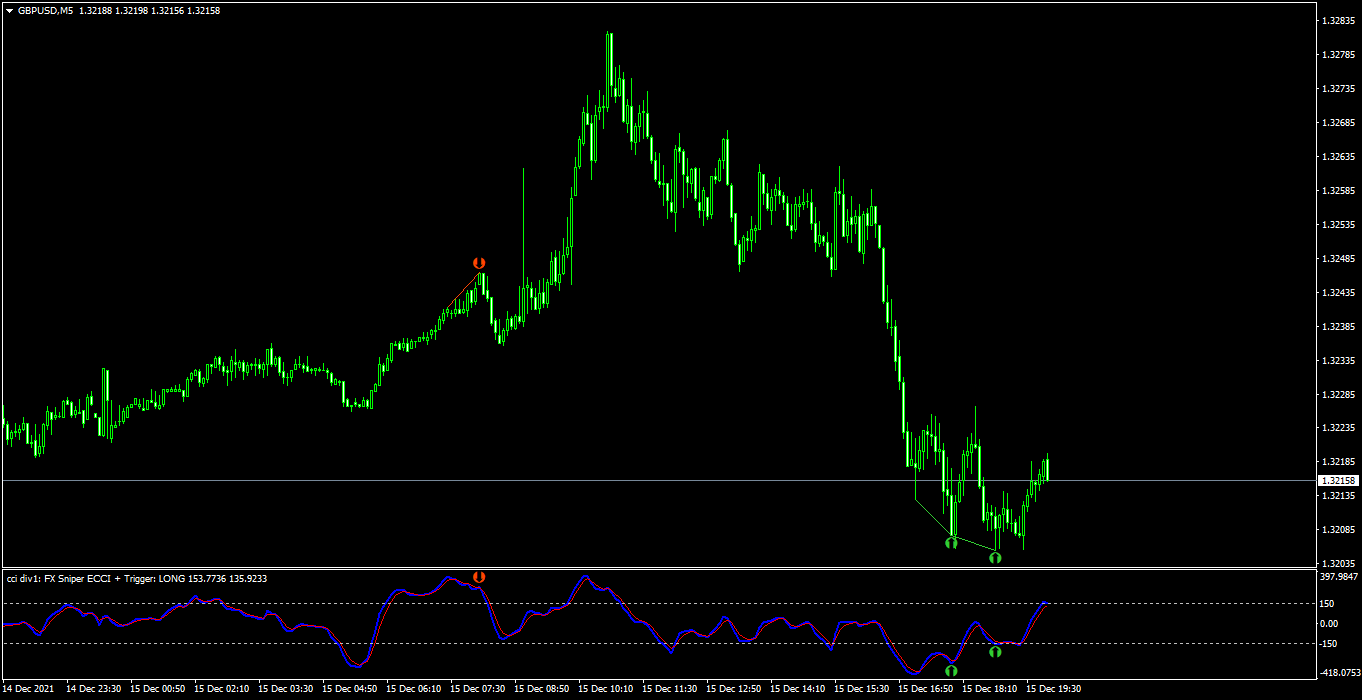Click the green arrow at the CCI lowest trough
This screenshot has width=1362, height=700.
[951, 670]
